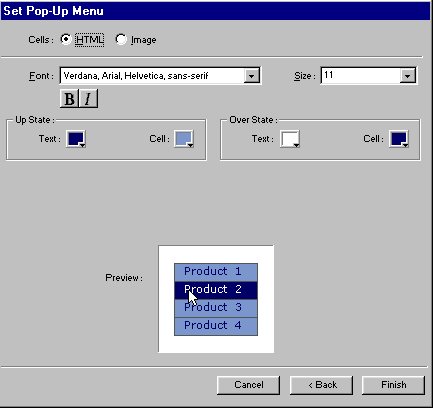Select the Image cells radio button
This screenshot has width=433, height=408.
click(x=121, y=39)
